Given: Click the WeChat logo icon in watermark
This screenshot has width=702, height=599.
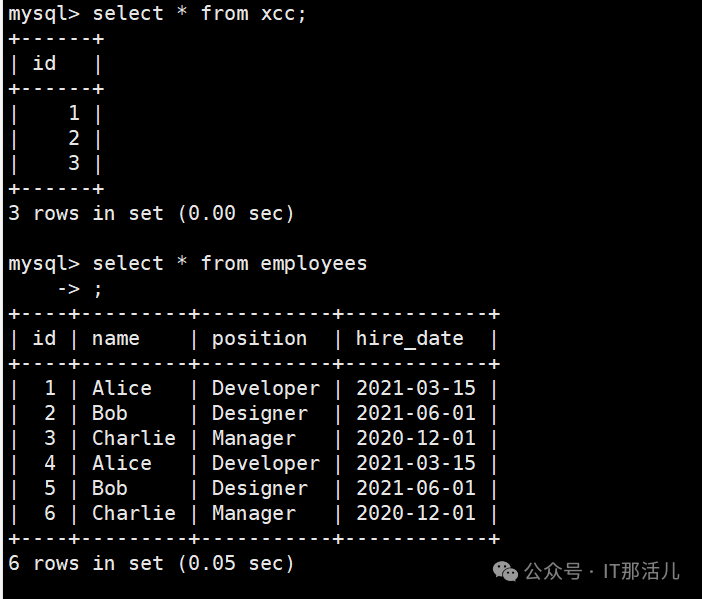Looking at the screenshot, I should point(507,571).
